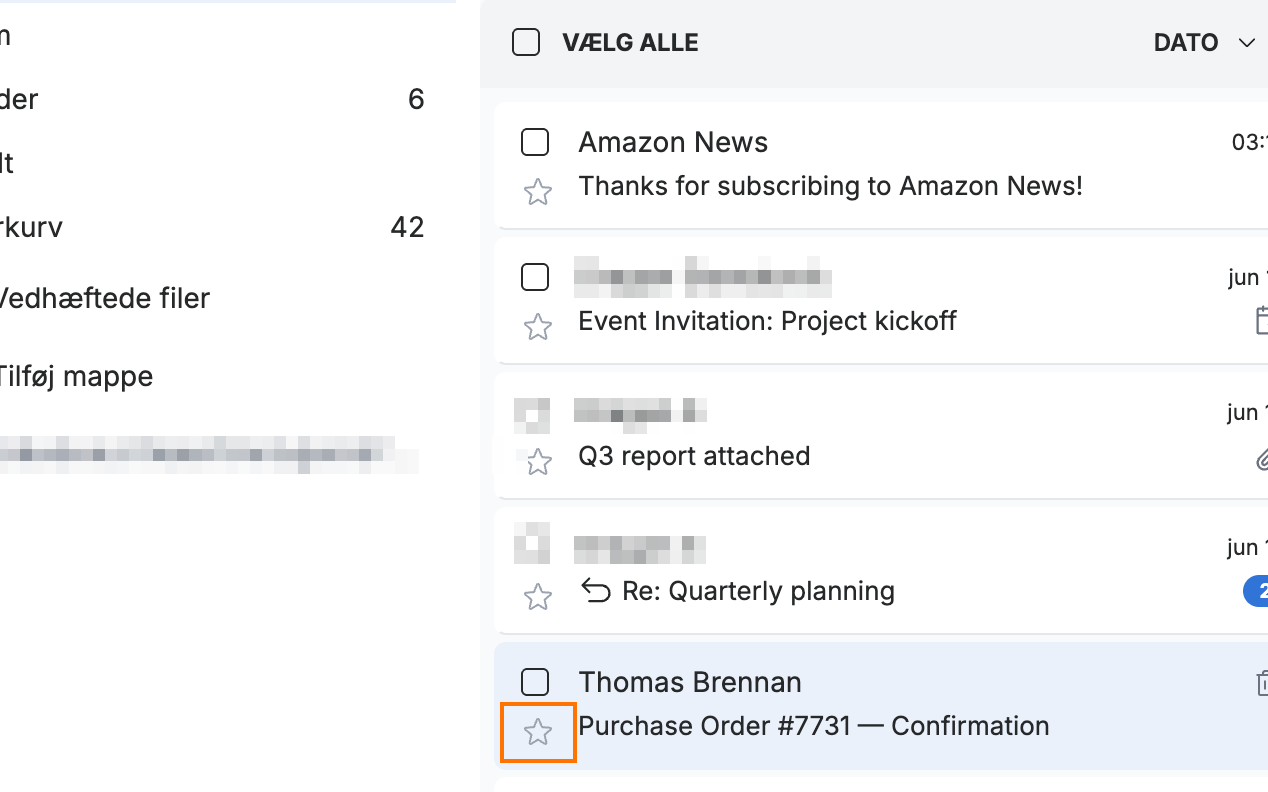1268x792 pixels.
Task: Select the Amazon News email checkbox
Action: tap(535, 142)
